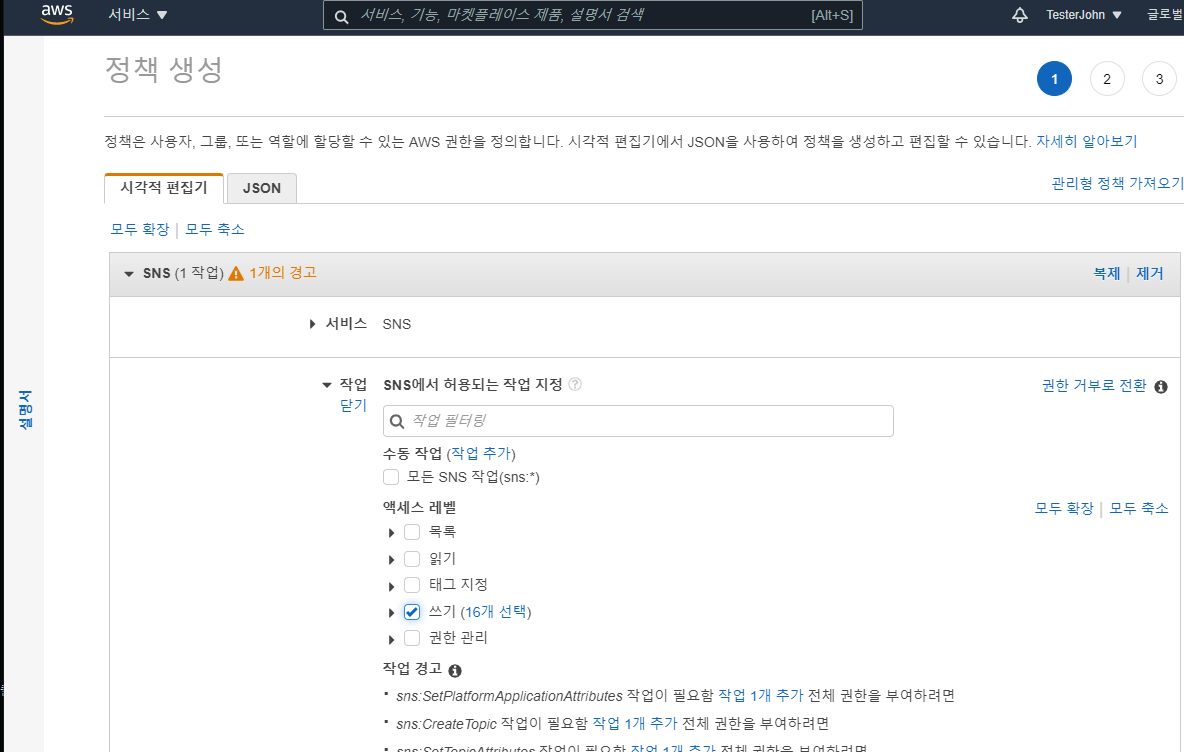Go to wizard step 1

pyautogui.click(x=1054, y=79)
